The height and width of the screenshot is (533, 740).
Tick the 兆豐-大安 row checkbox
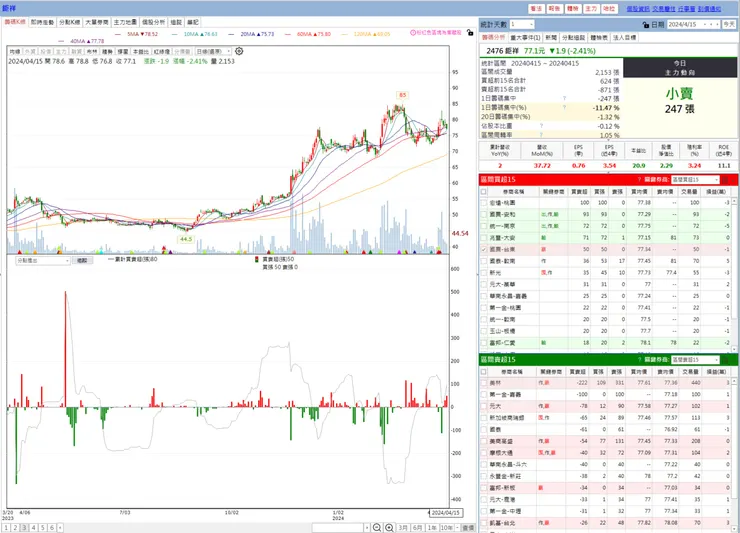coord(483,237)
